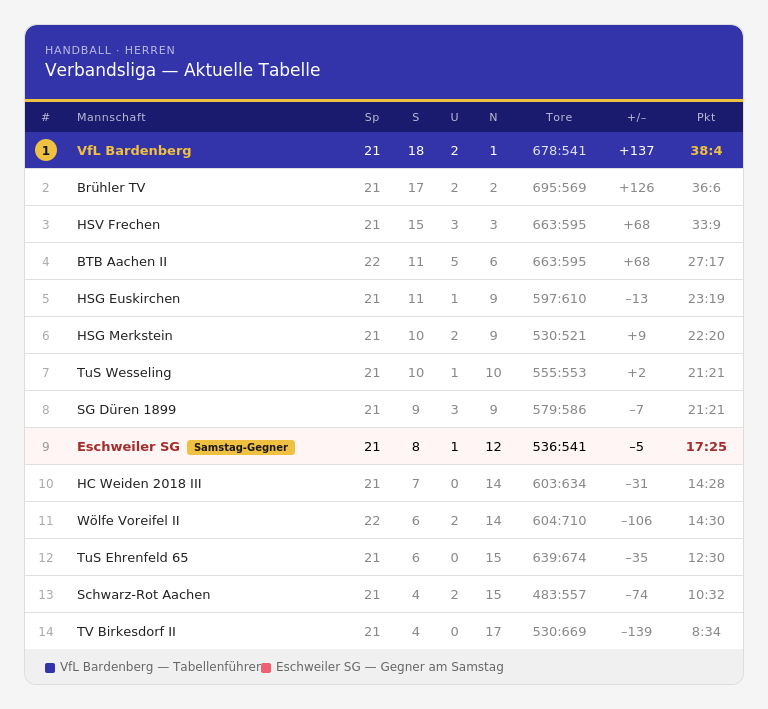Image resolution: width=768 pixels, height=709 pixels.
Task: Select the Brühler TV row
Action: tap(111, 187)
